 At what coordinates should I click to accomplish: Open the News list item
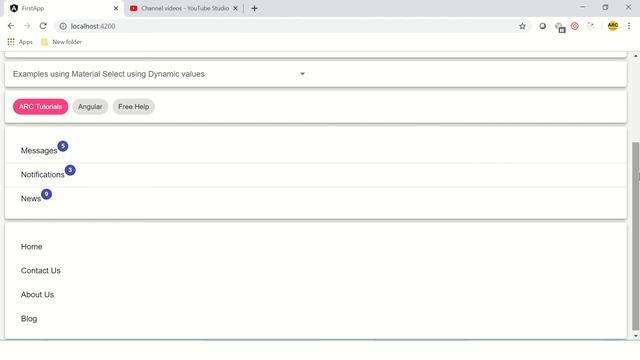coord(316,199)
